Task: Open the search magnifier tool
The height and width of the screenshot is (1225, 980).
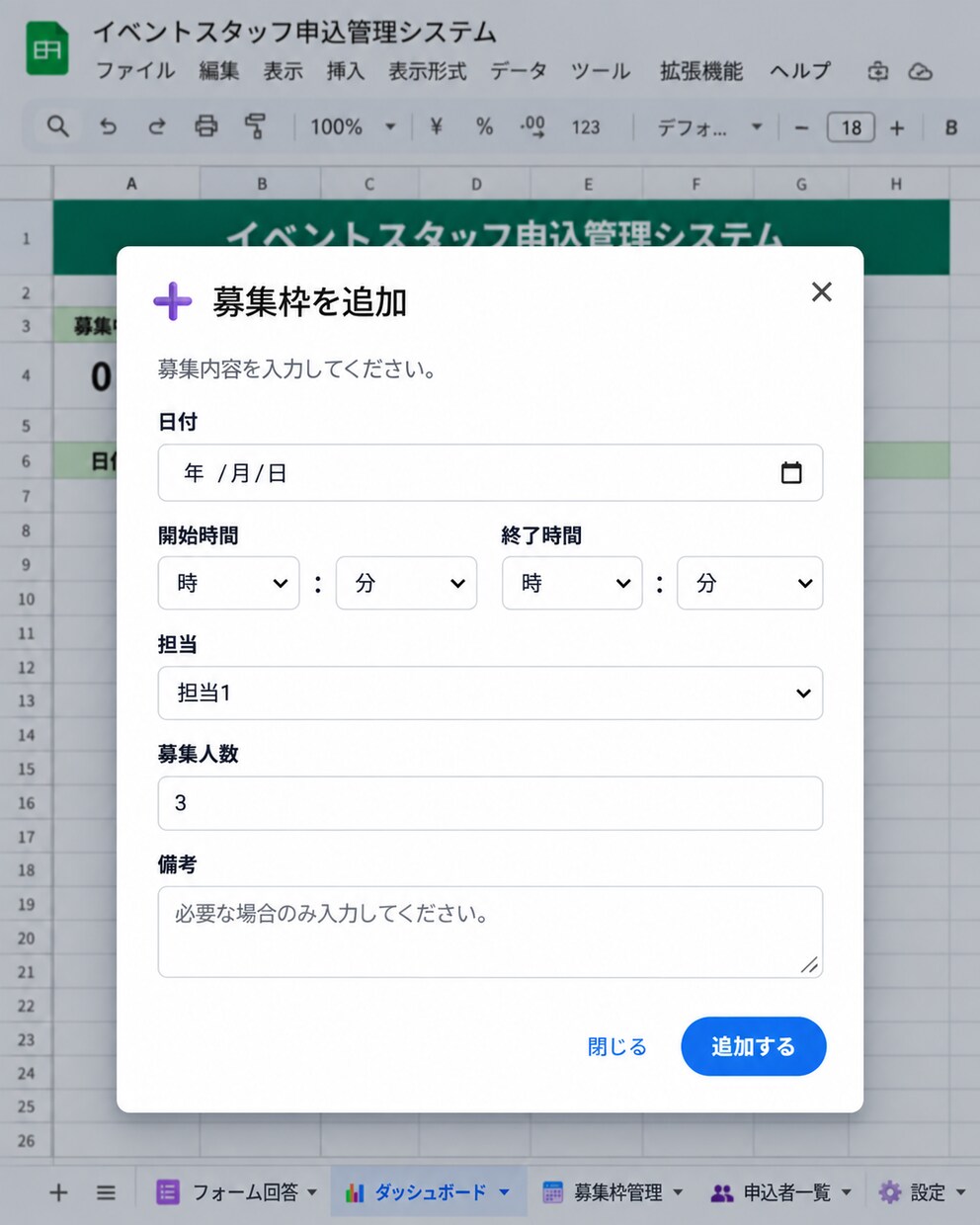Action: (x=58, y=126)
